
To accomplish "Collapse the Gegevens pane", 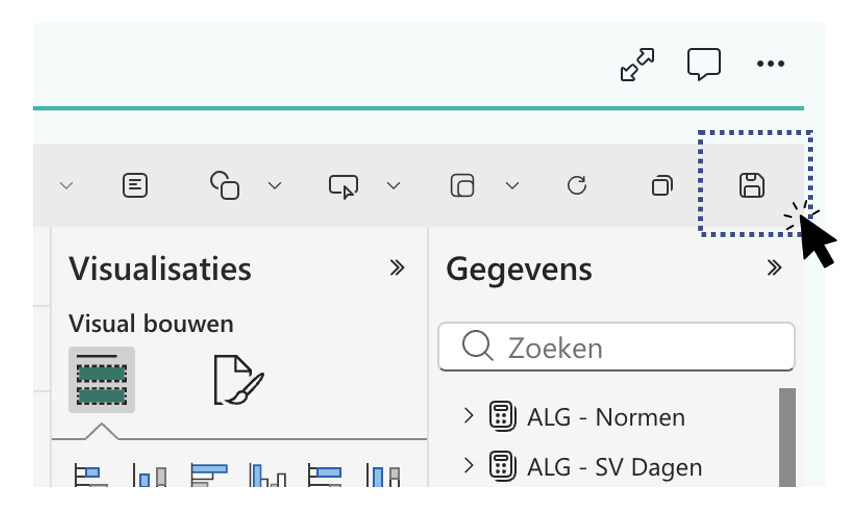I will click(773, 268).
